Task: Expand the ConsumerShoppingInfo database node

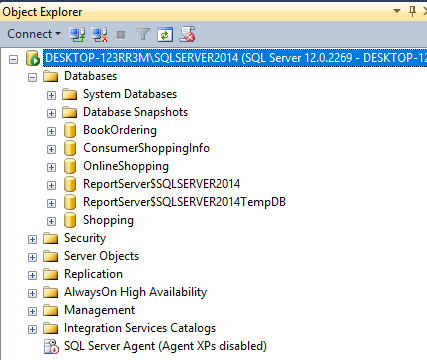Action: coord(51,150)
